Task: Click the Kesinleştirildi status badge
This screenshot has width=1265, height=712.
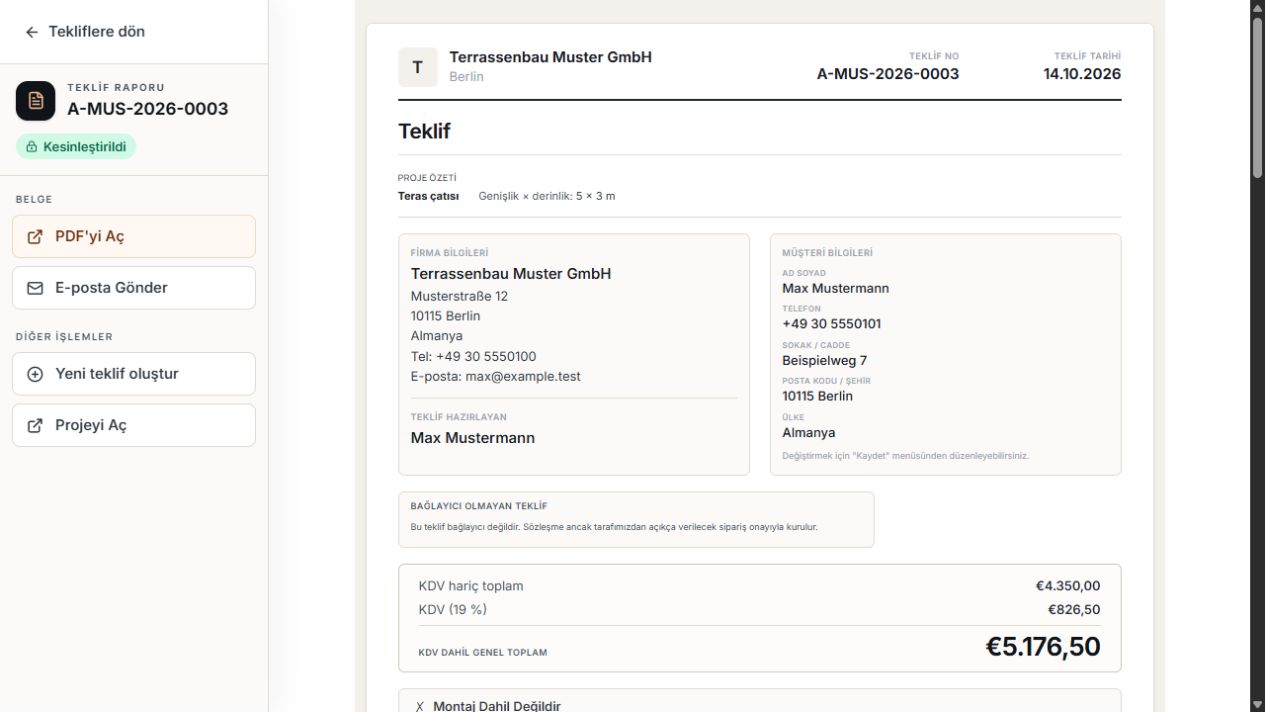Action: 76,147
